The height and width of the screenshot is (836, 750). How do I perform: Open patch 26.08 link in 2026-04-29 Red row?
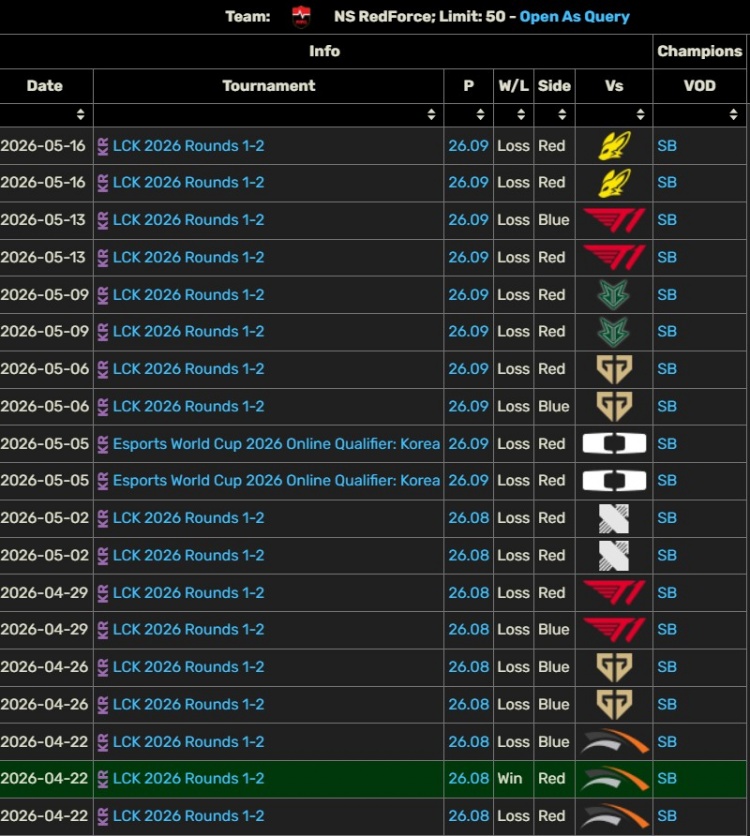(x=468, y=593)
